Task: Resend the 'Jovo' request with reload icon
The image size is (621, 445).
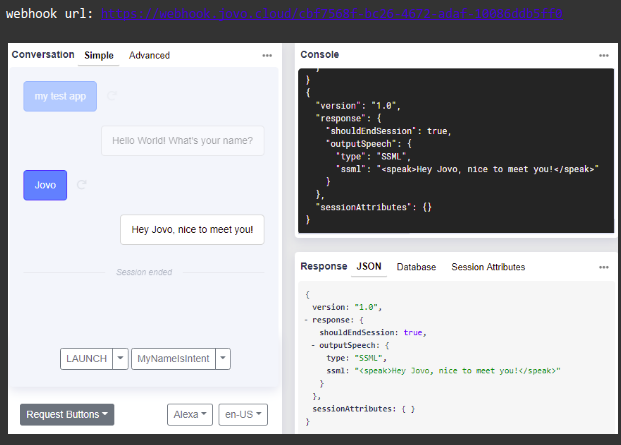Action: pos(82,184)
